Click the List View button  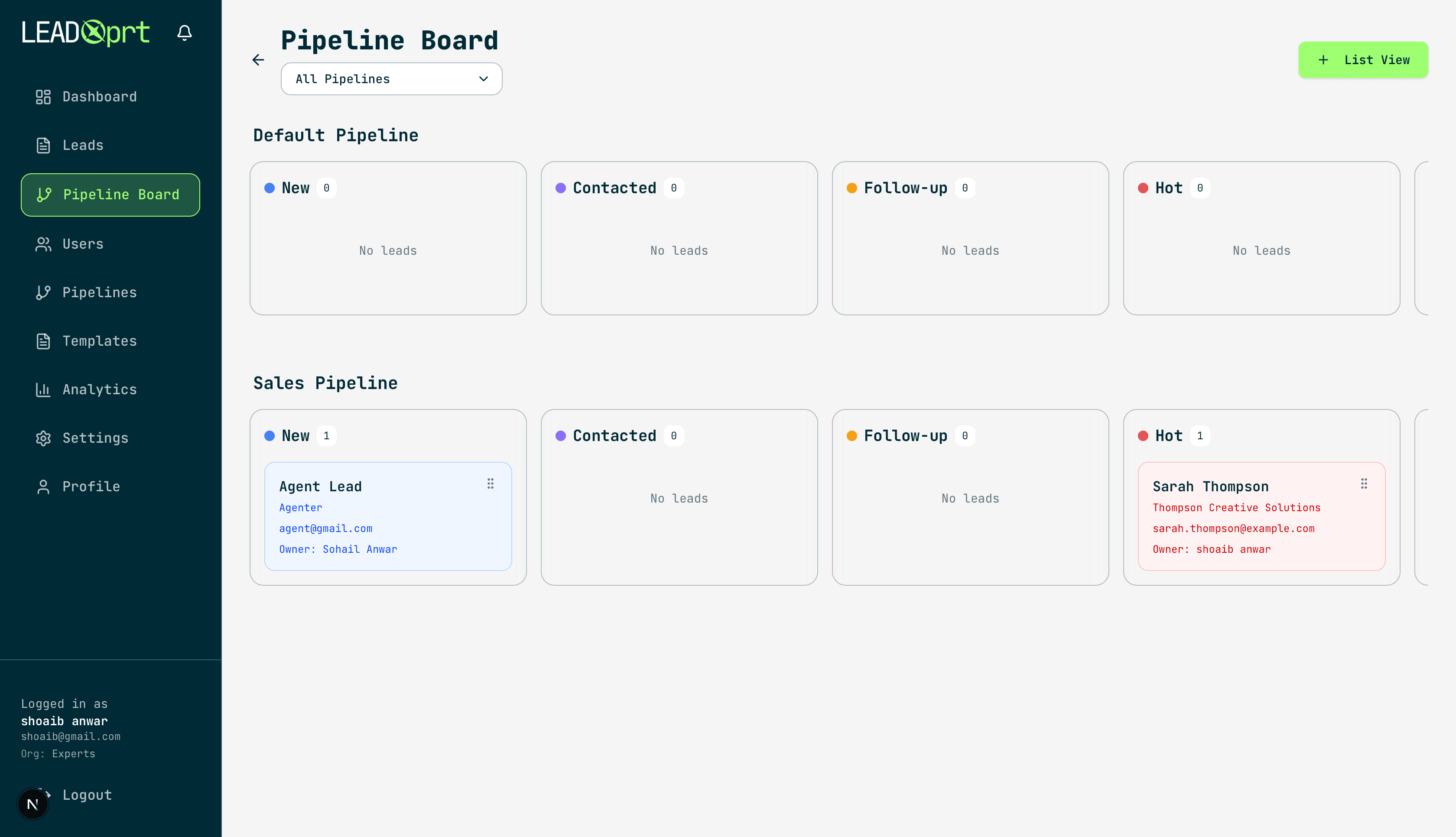point(1363,59)
